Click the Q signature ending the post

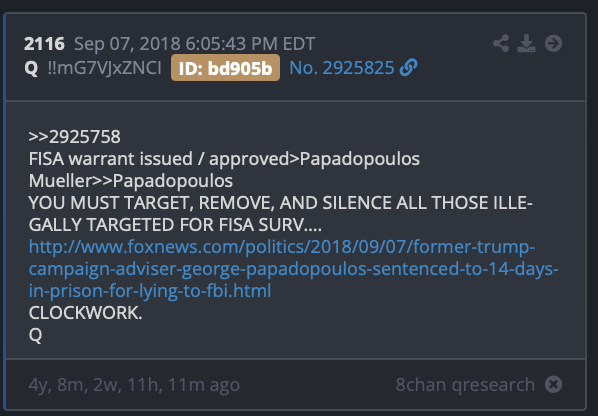pos(35,335)
